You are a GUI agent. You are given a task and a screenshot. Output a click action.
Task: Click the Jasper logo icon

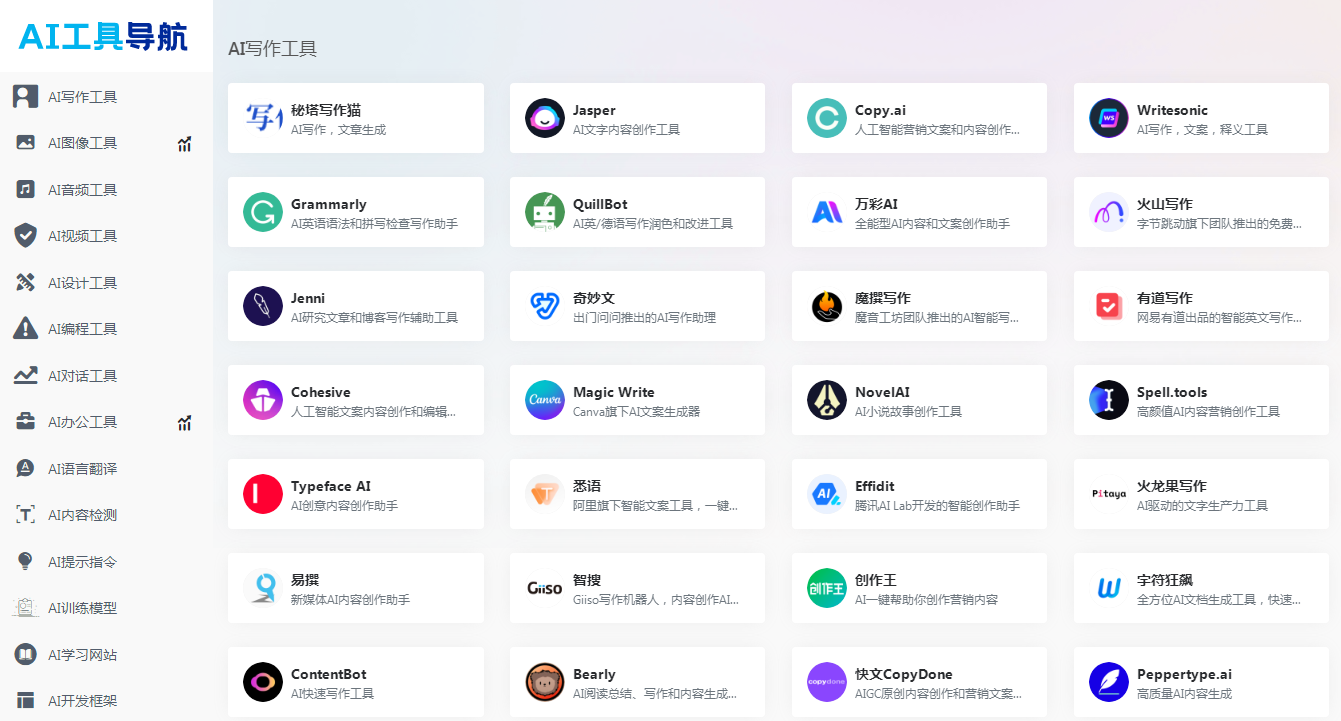click(545, 118)
